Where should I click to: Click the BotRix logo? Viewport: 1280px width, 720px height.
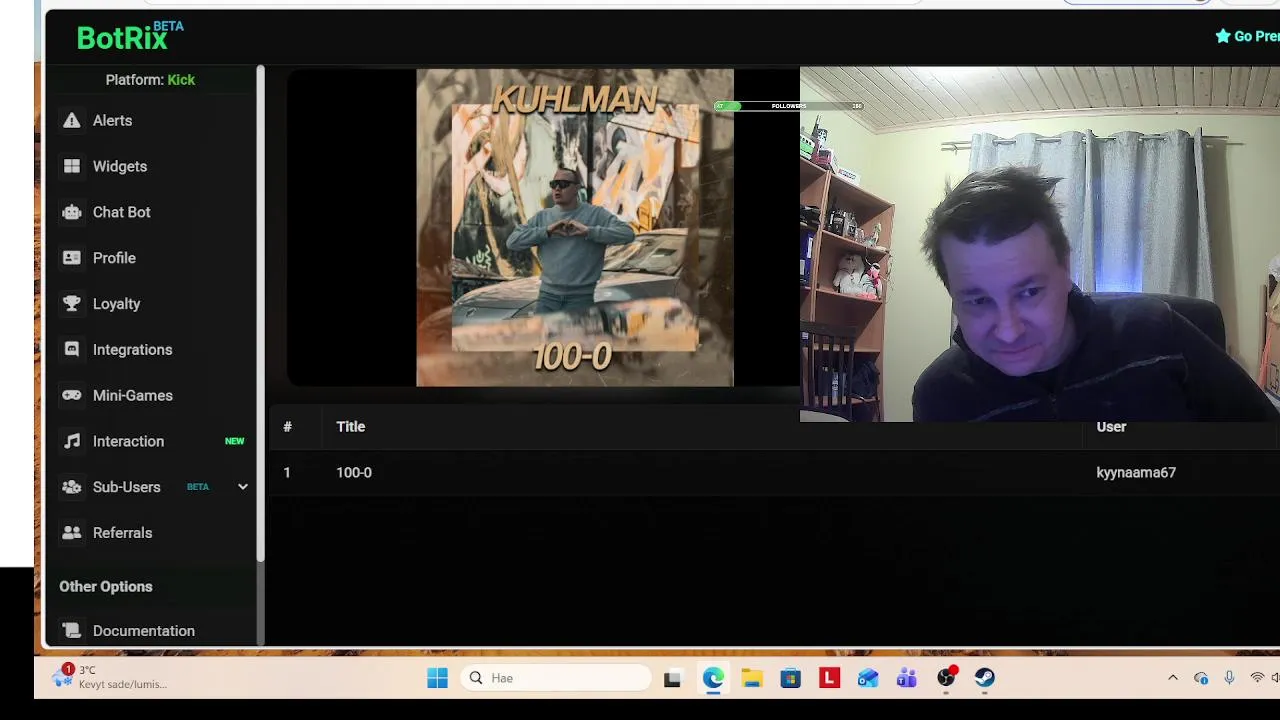(x=130, y=37)
